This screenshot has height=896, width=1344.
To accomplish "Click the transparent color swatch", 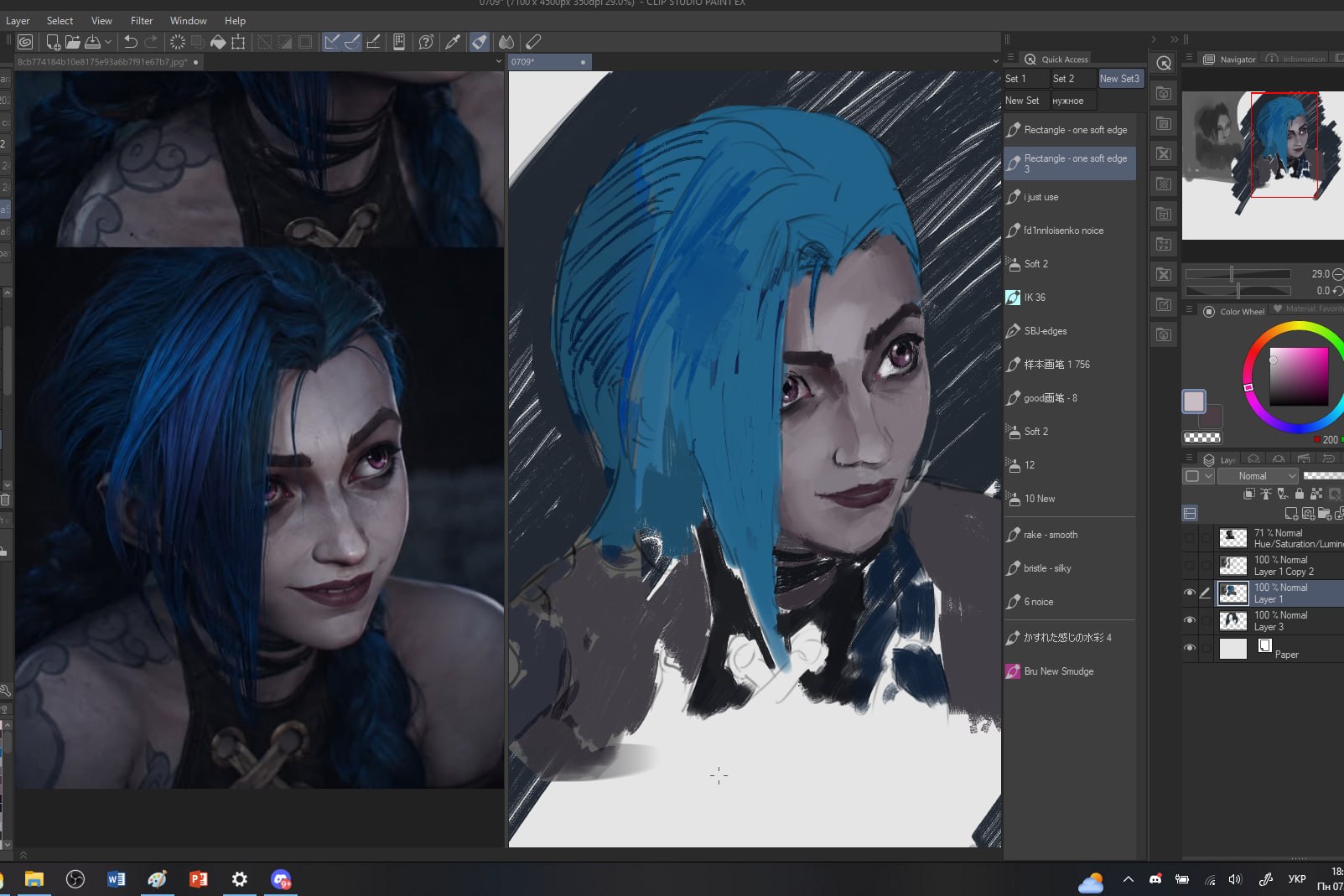I will (1201, 438).
